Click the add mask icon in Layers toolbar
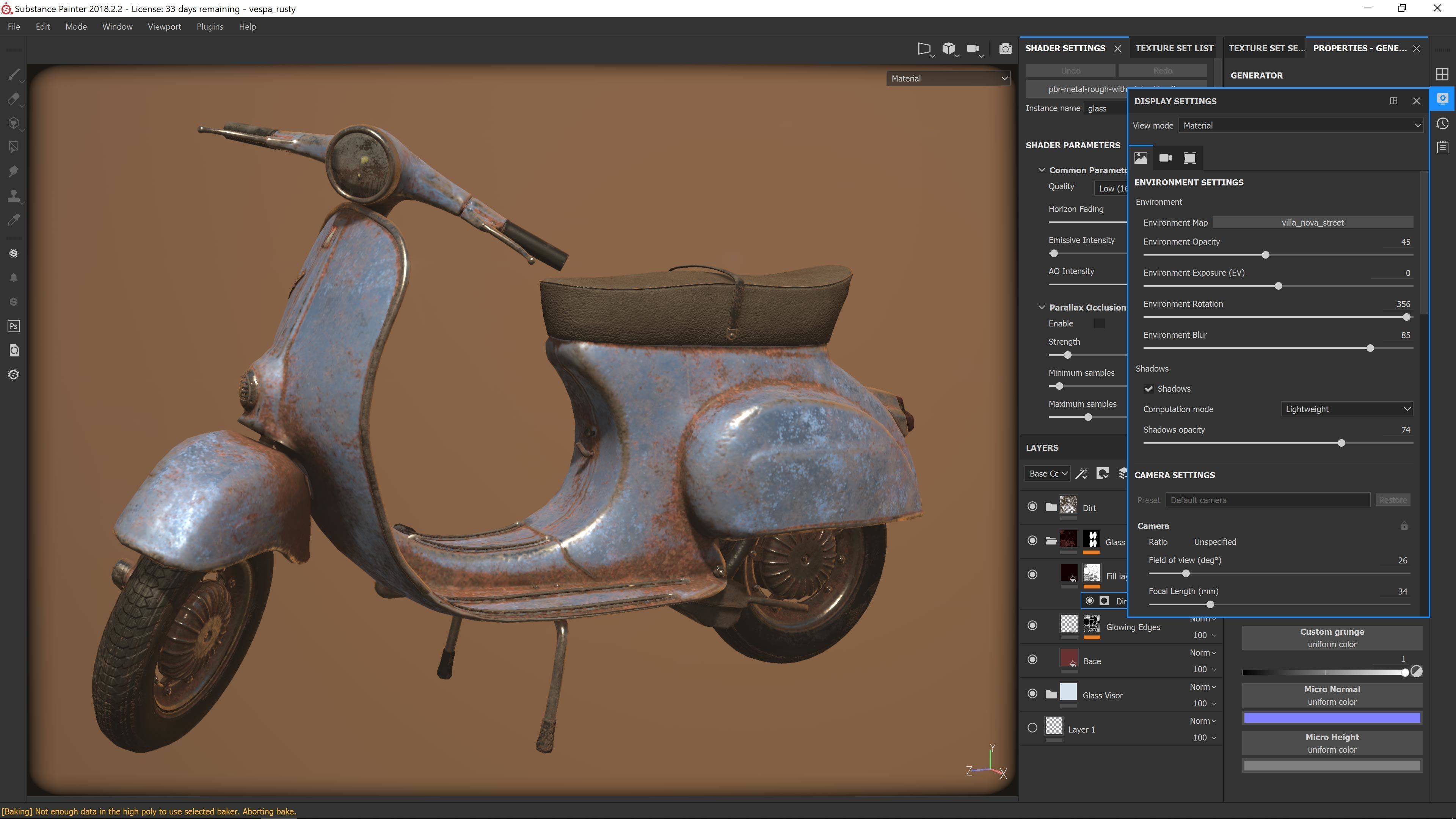This screenshot has width=1456, height=819. click(1102, 473)
